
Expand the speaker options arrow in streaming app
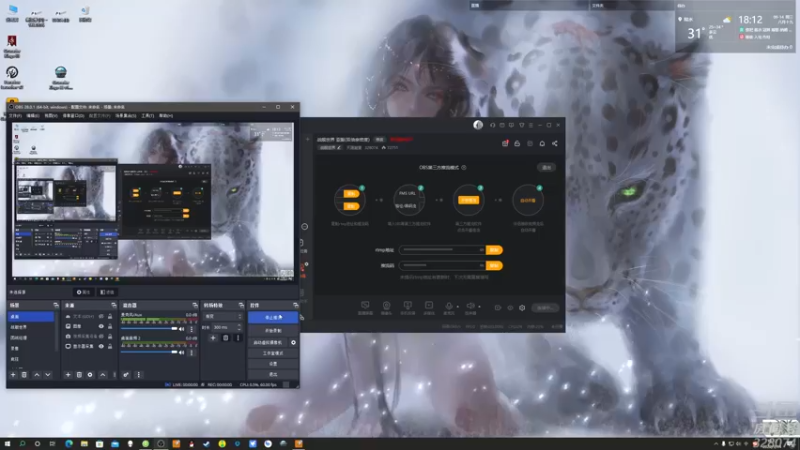(479, 307)
